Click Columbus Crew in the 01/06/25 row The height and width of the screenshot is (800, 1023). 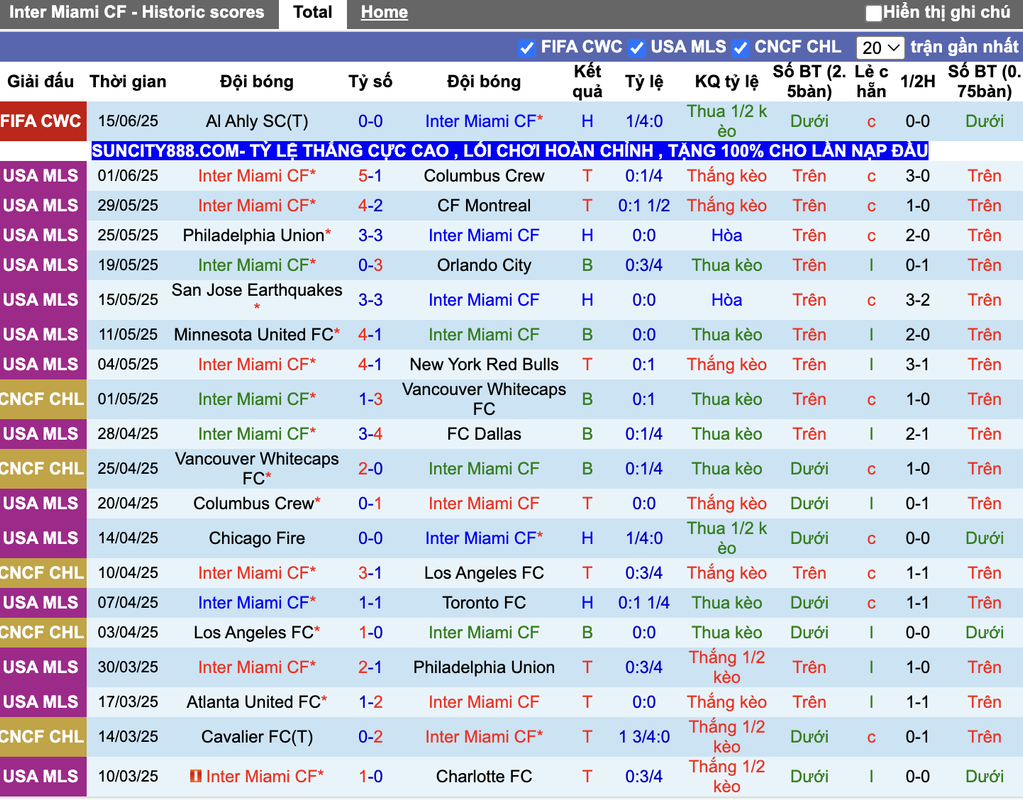(x=483, y=176)
